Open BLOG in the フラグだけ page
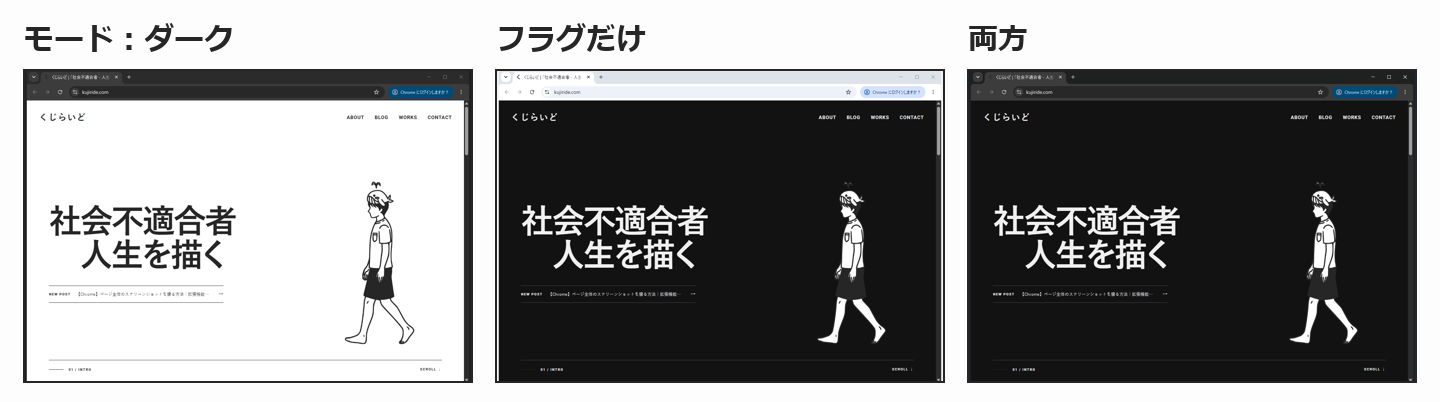This screenshot has width=1440, height=402. (853, 117)
